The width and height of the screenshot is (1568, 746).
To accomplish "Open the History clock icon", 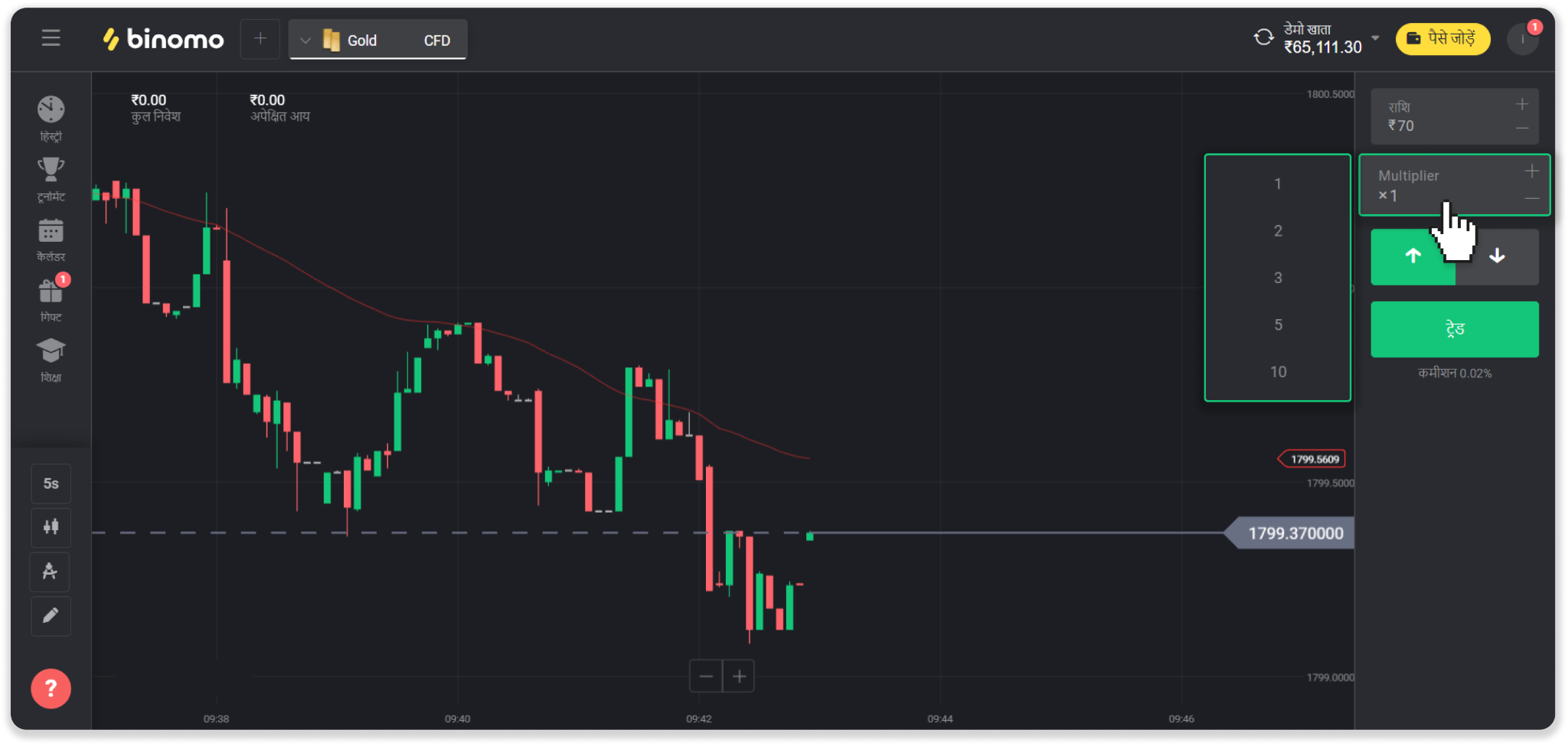I will coord(51,110).
